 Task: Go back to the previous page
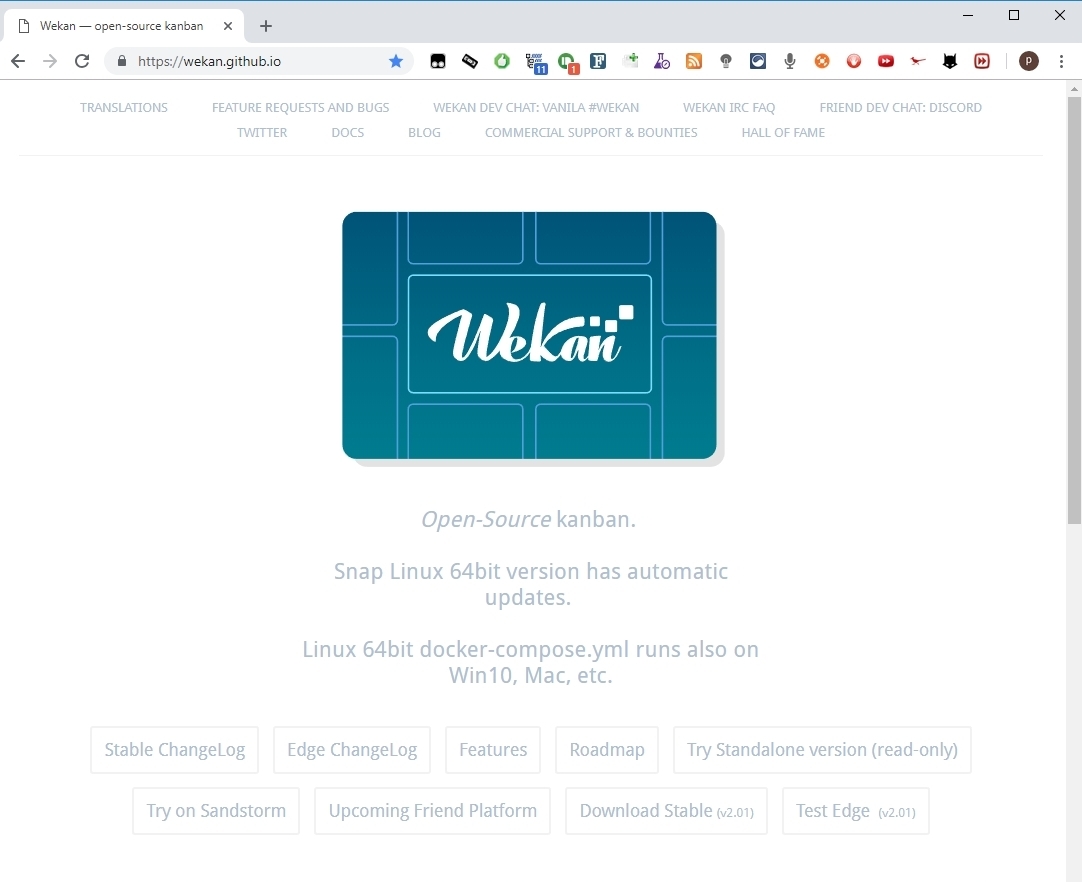19,61
